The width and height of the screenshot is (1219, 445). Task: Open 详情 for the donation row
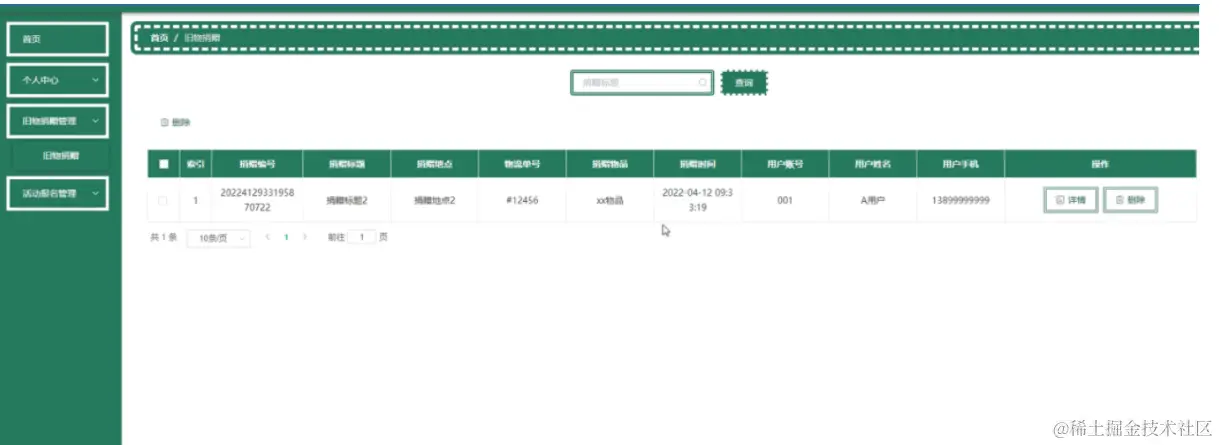[x=1071, y=201]
